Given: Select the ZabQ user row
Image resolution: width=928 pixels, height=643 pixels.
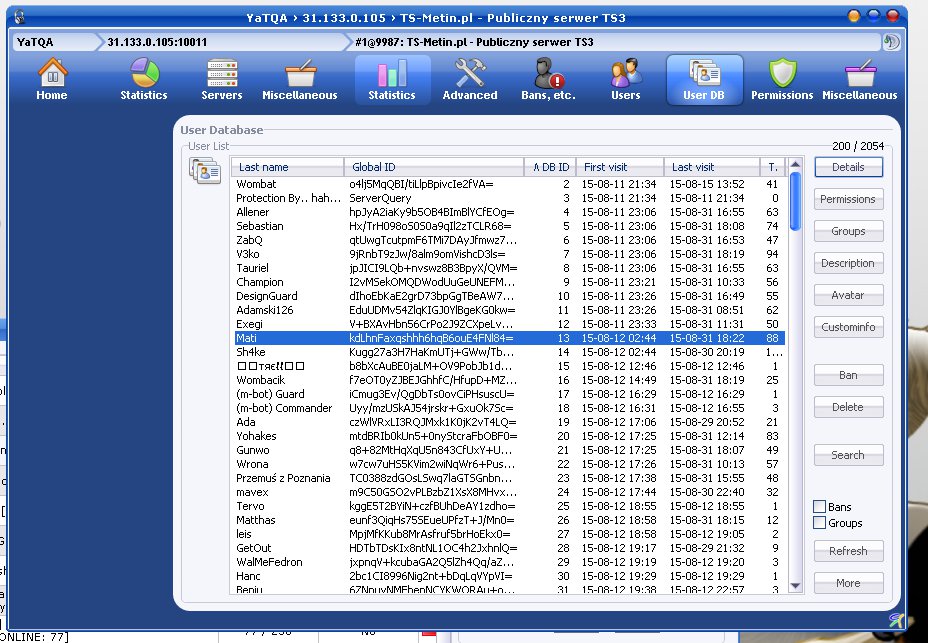Looking at the screenshot, I should [510, 240].
